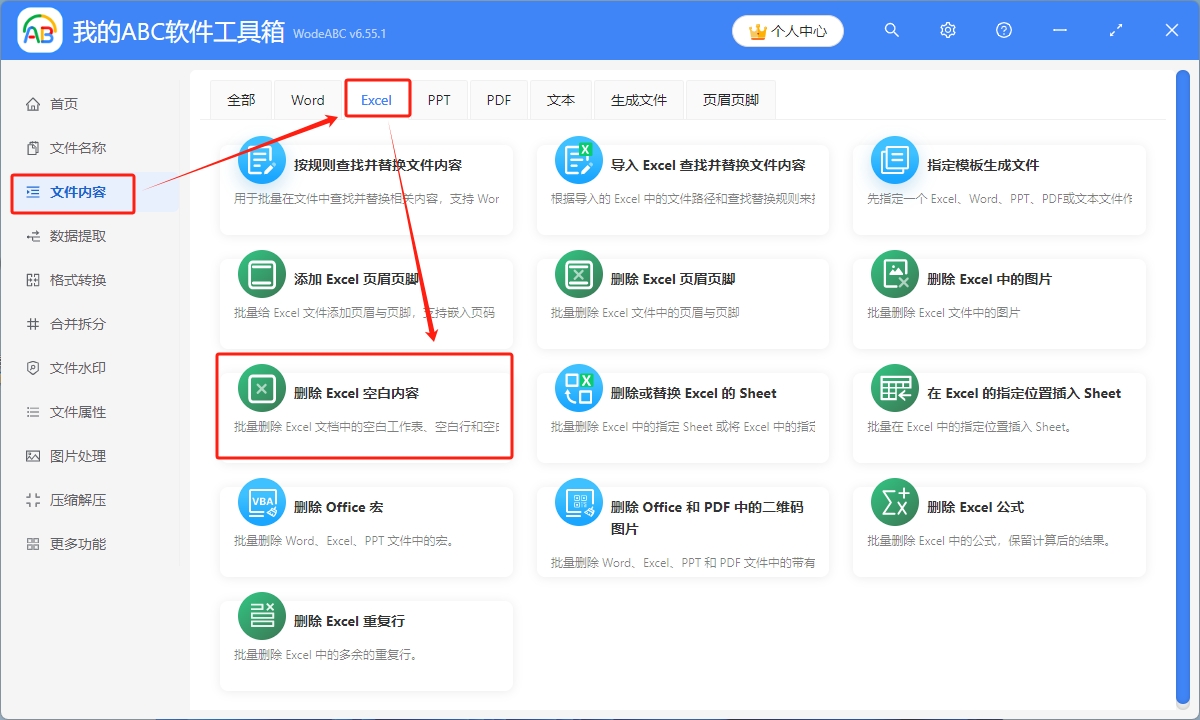1200x720 pixels.
Task: Click description 批量删除 Excel 中的多余的重复行
Action: (x=326, y=655)
